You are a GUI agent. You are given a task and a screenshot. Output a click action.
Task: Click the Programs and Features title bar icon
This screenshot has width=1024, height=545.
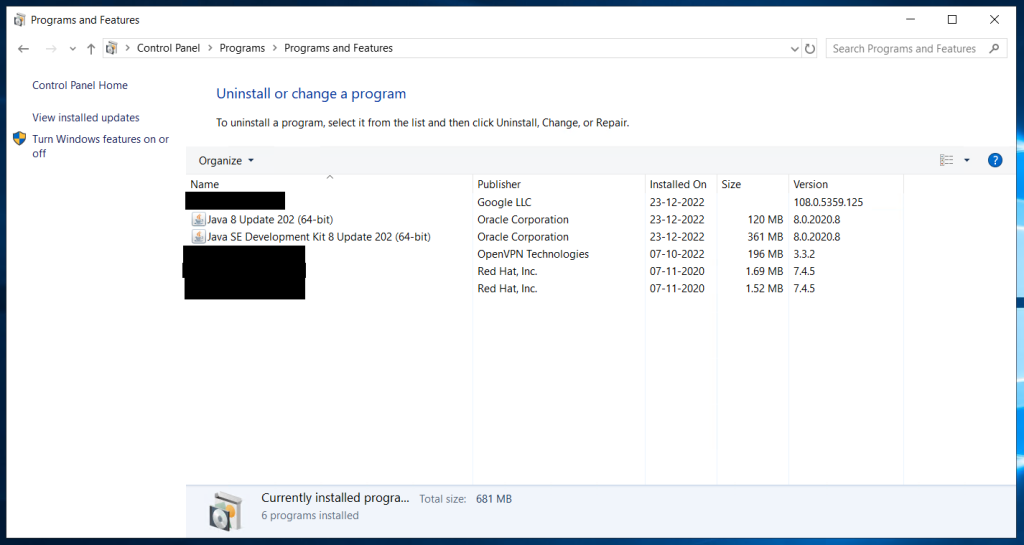pyautogui.click(x=20, y=20)
